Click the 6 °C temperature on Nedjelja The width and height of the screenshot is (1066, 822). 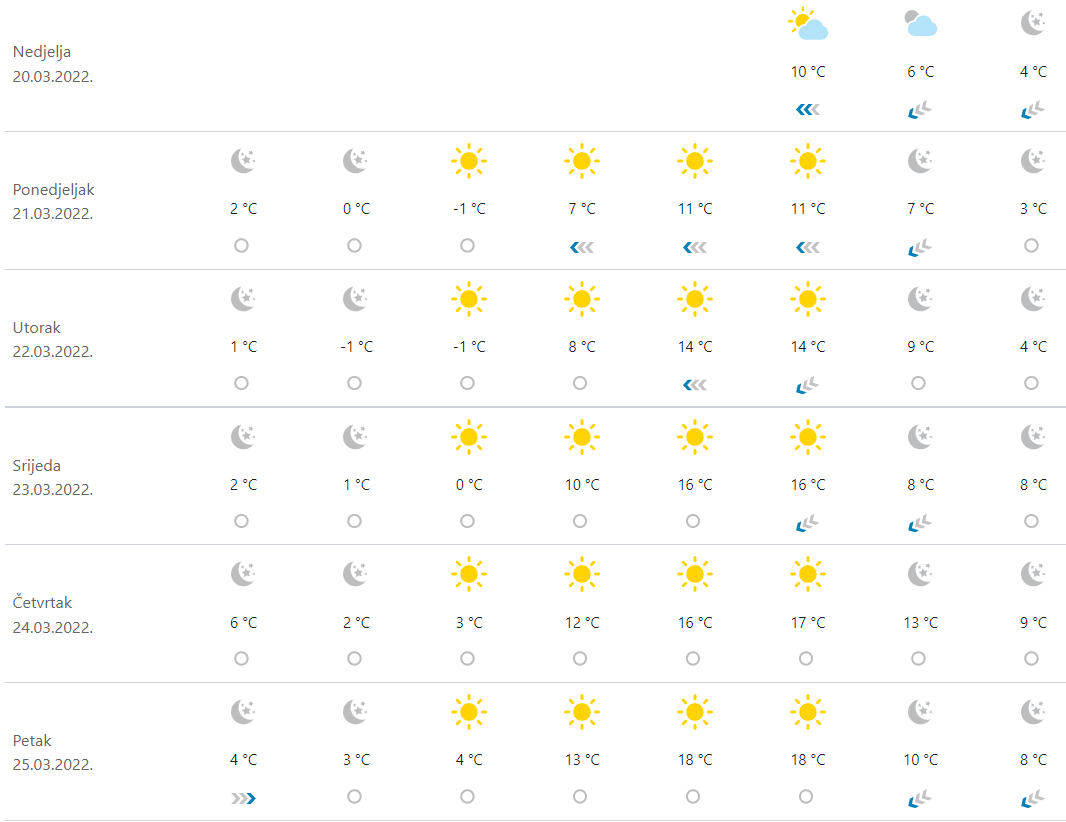[920, 72]
